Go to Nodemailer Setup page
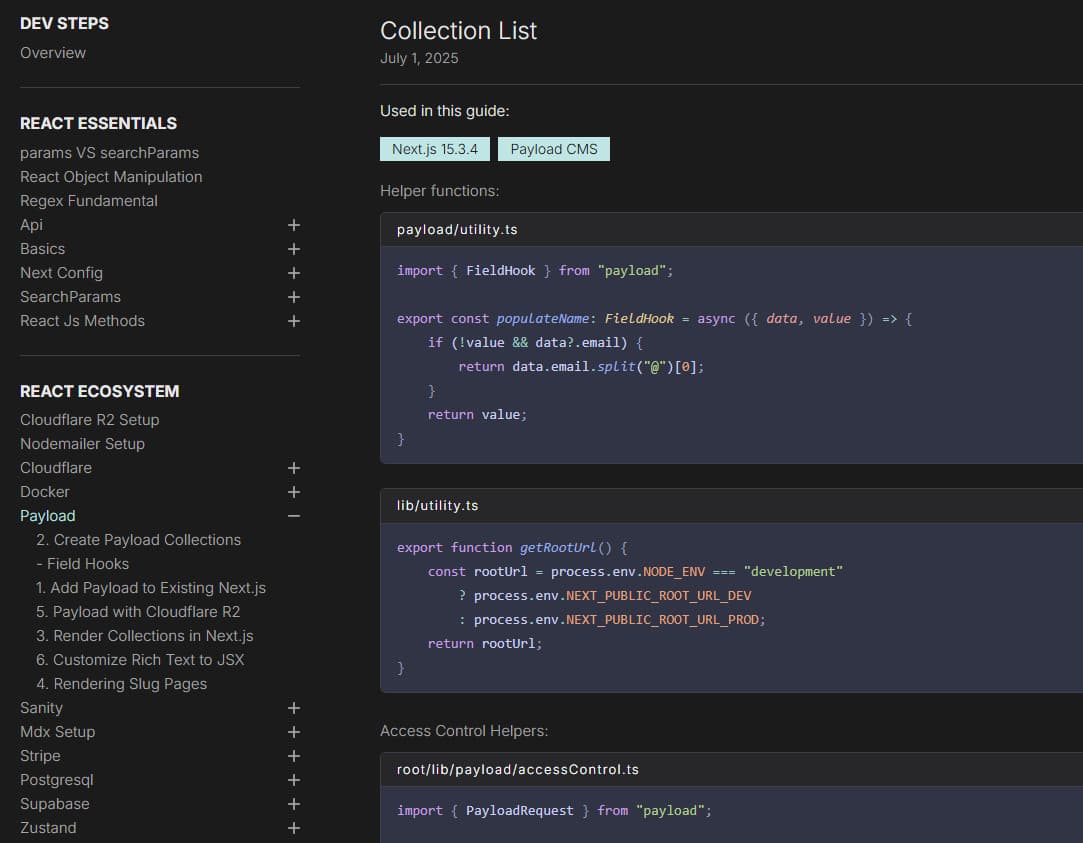This screenshot has width=1083, height=843. (82, 444)
